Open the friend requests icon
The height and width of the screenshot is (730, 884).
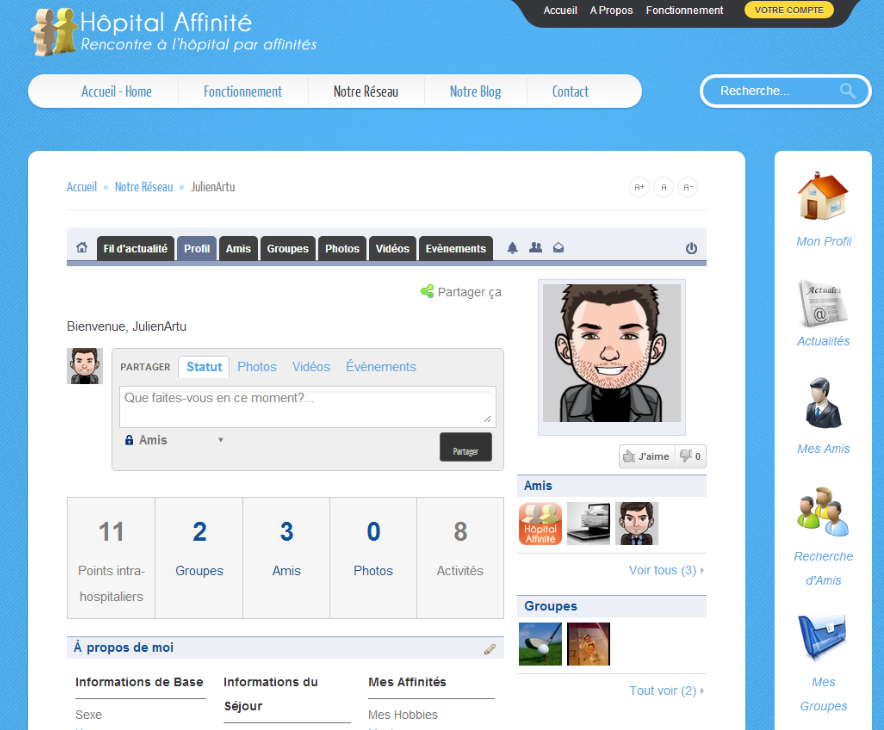(x=536, y=248)
